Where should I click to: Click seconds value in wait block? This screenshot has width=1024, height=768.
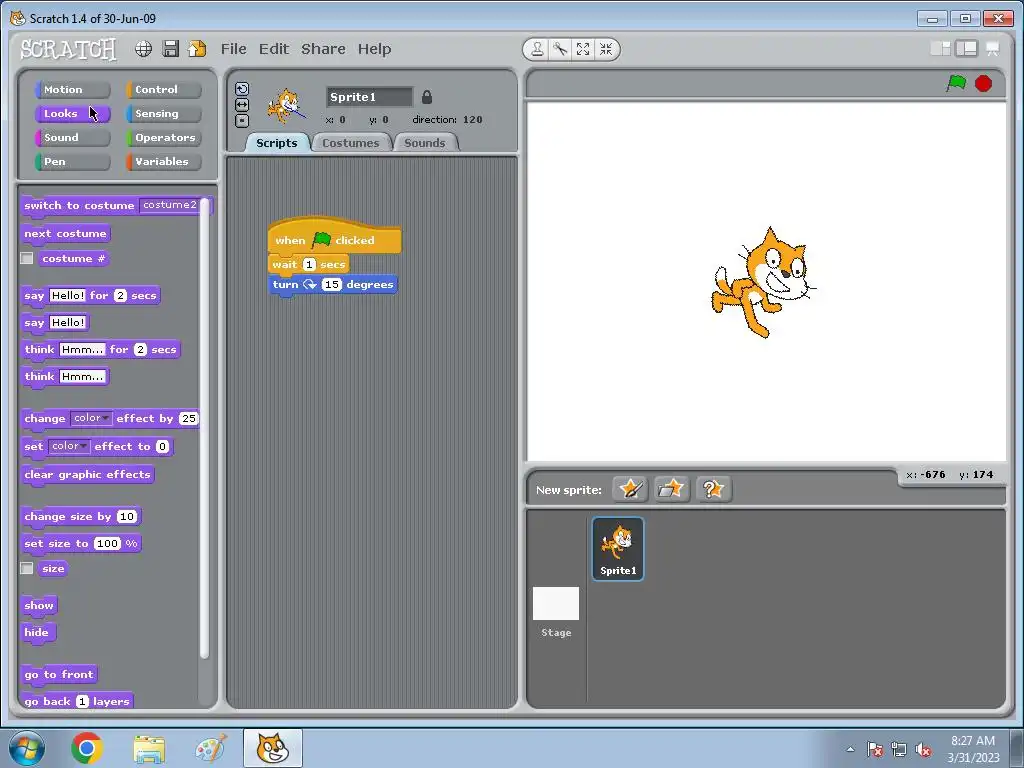click(x=310, y=264)
